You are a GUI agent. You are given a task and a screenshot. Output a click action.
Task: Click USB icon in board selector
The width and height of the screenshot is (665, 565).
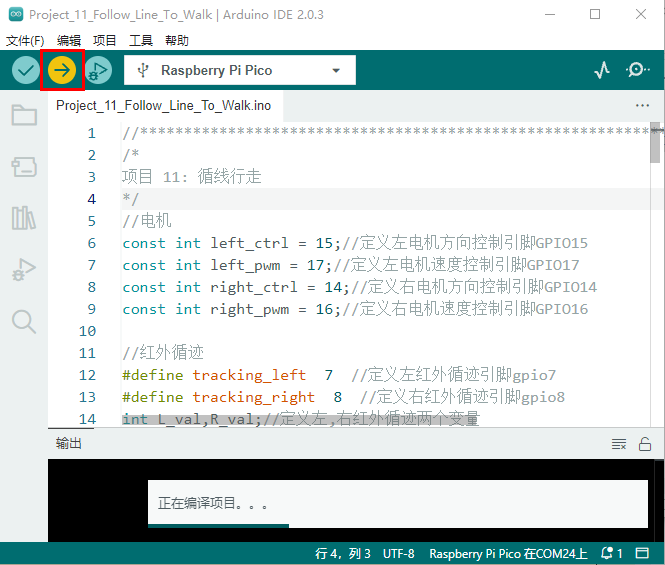(x=143, y=70)
